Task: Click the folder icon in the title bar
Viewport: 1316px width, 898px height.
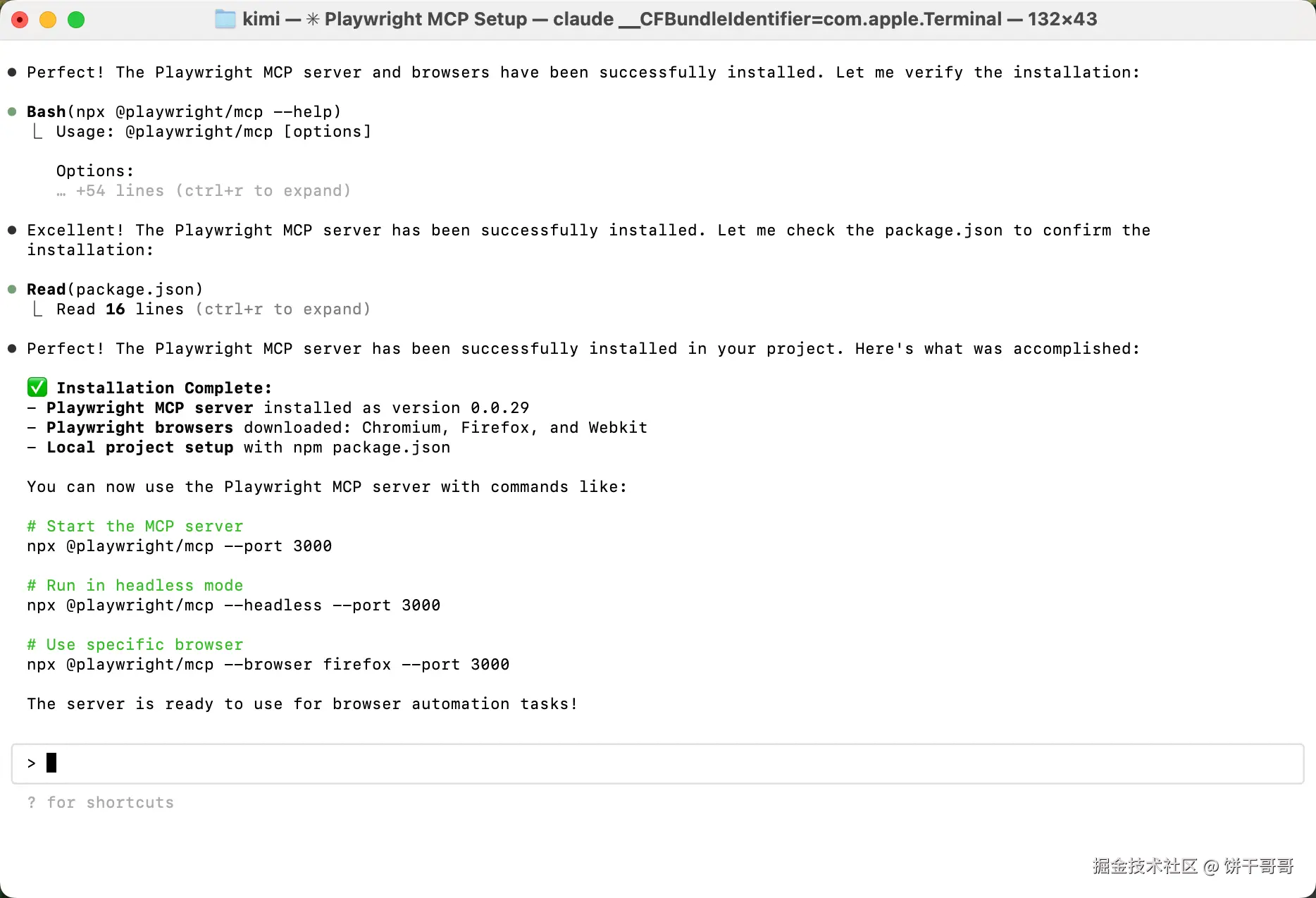Action: point(225,19)
